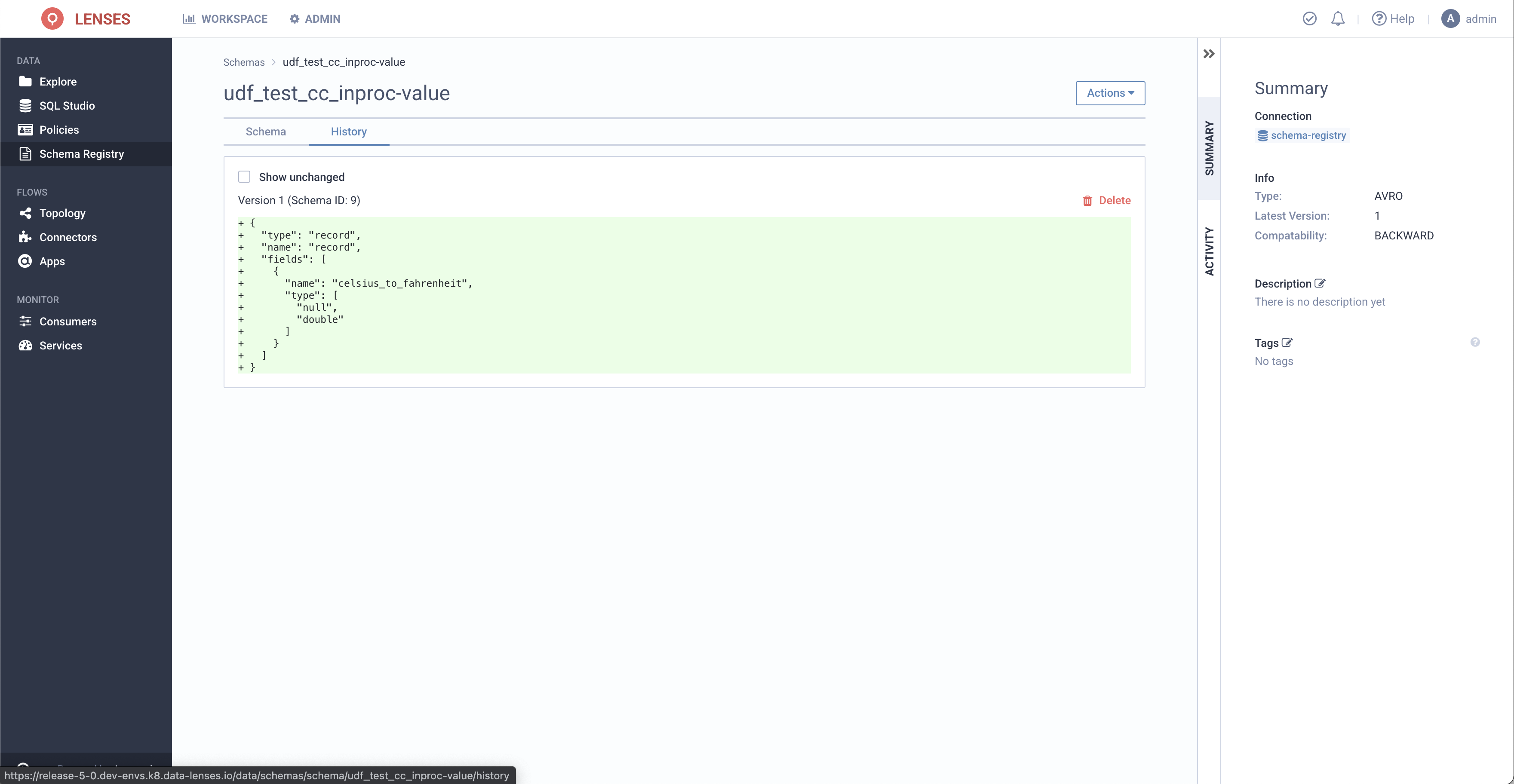The image size is (1514, 784).
Task: Click the Consumers sliders icon
Action: coord(25,322)
